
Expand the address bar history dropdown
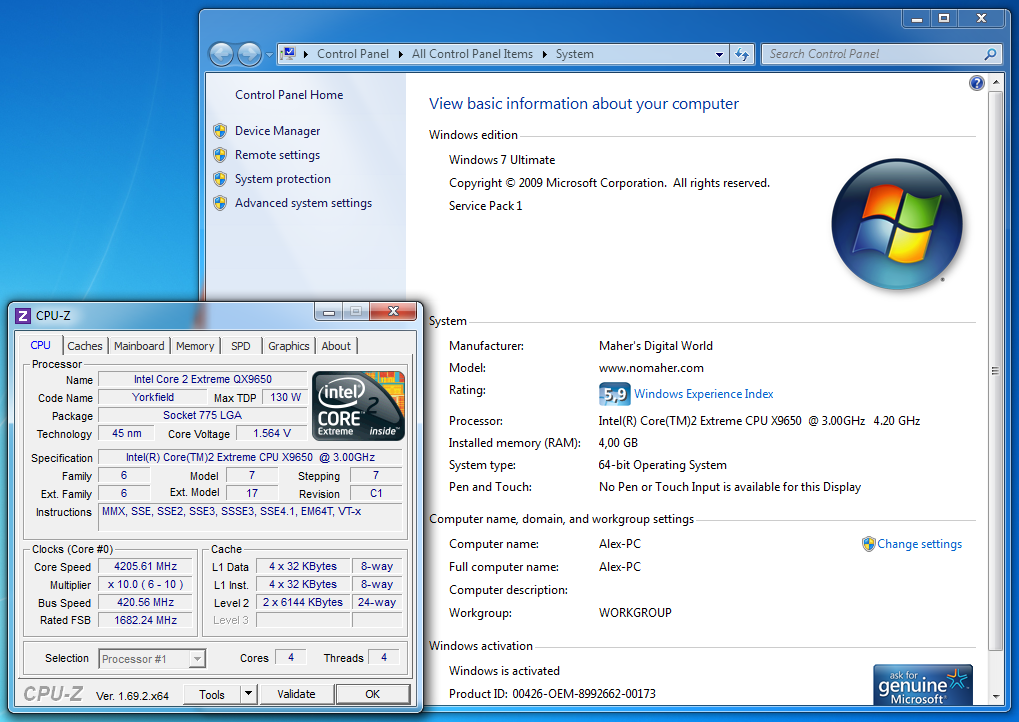(719, 54)
